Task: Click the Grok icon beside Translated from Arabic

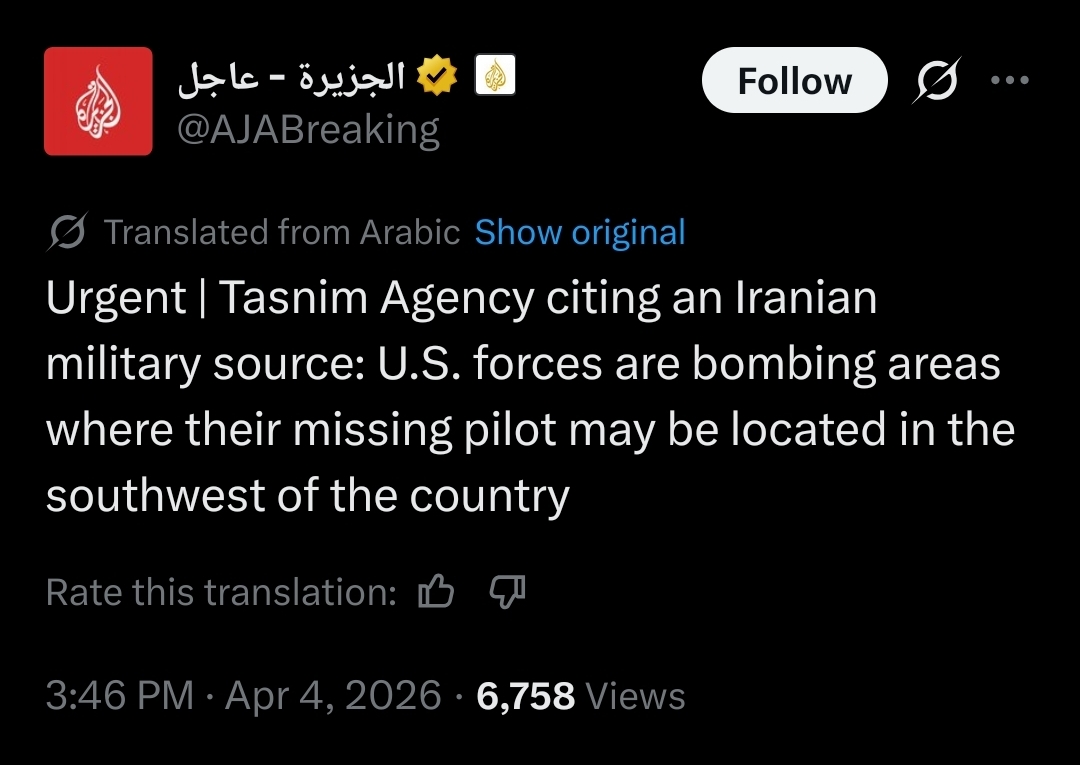Action: pyautogui.click(x=70, y=232)
